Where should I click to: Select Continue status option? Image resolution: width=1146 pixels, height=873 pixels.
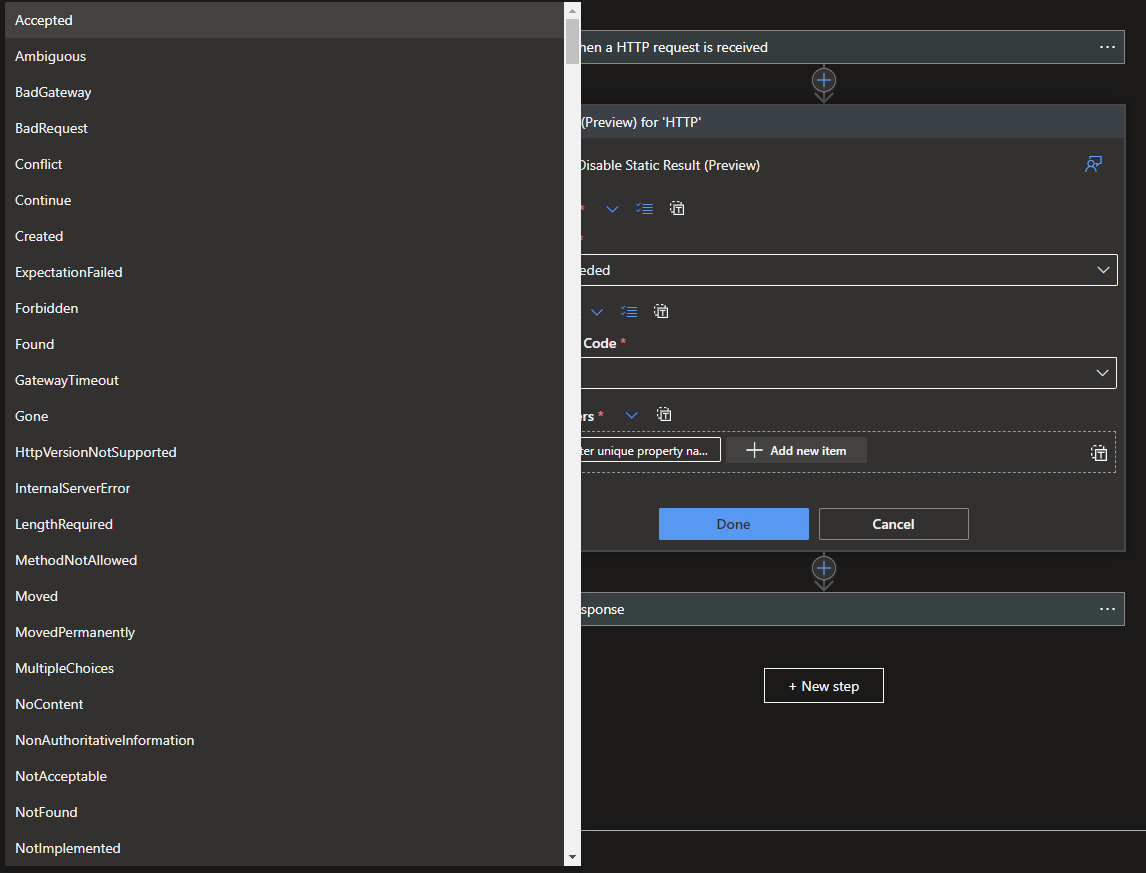click(x=284, y=200)
